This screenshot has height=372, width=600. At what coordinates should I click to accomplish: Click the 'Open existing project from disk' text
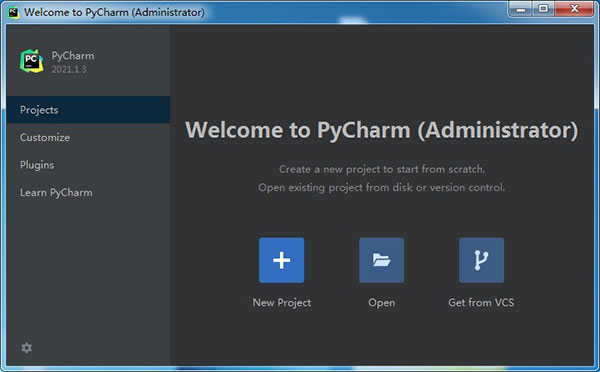(382, 188)
